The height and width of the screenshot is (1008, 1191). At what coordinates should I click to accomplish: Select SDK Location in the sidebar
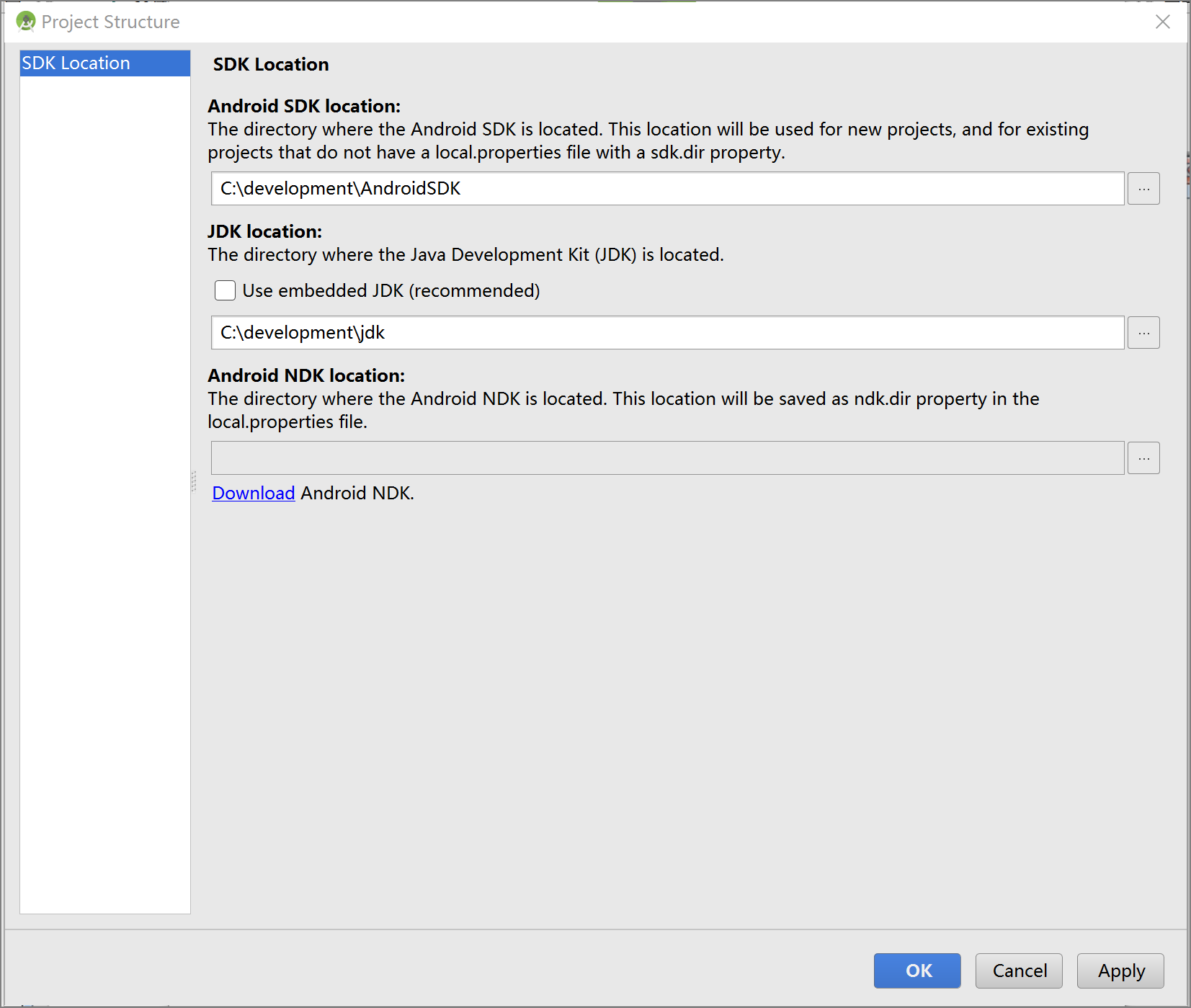pyautogui.click(x=105, y=63)
